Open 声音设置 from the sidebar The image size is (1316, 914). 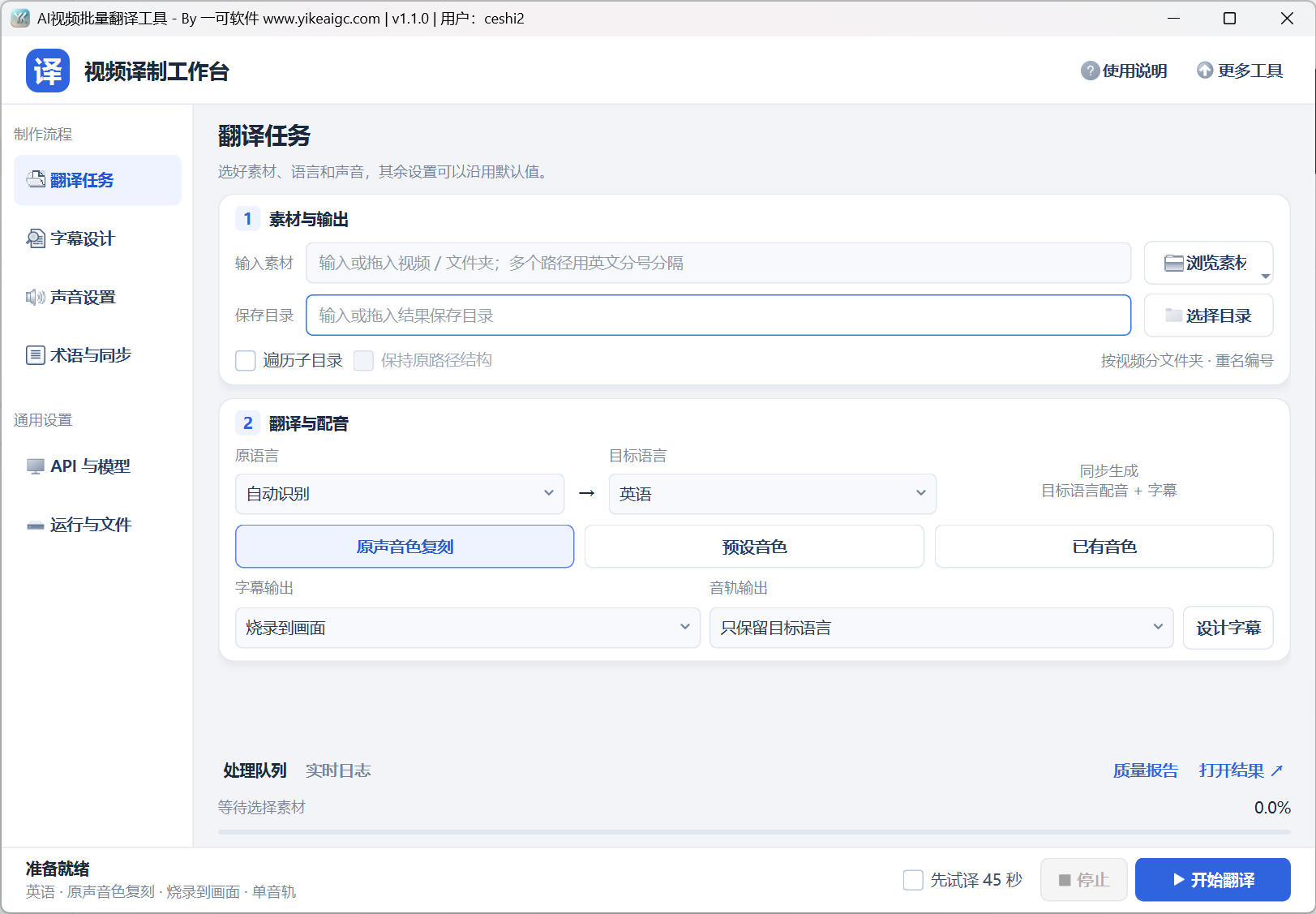click(x=97, y=297)
